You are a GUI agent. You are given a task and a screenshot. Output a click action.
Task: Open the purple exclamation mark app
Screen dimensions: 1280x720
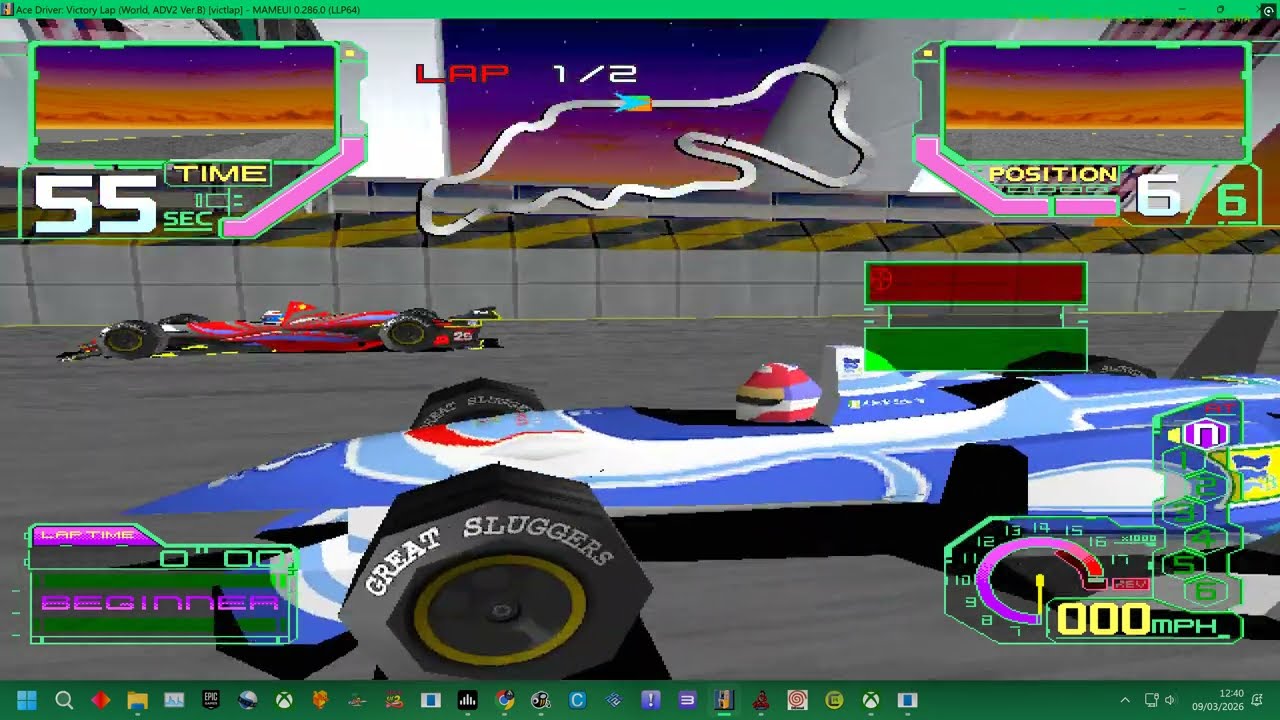651,700
